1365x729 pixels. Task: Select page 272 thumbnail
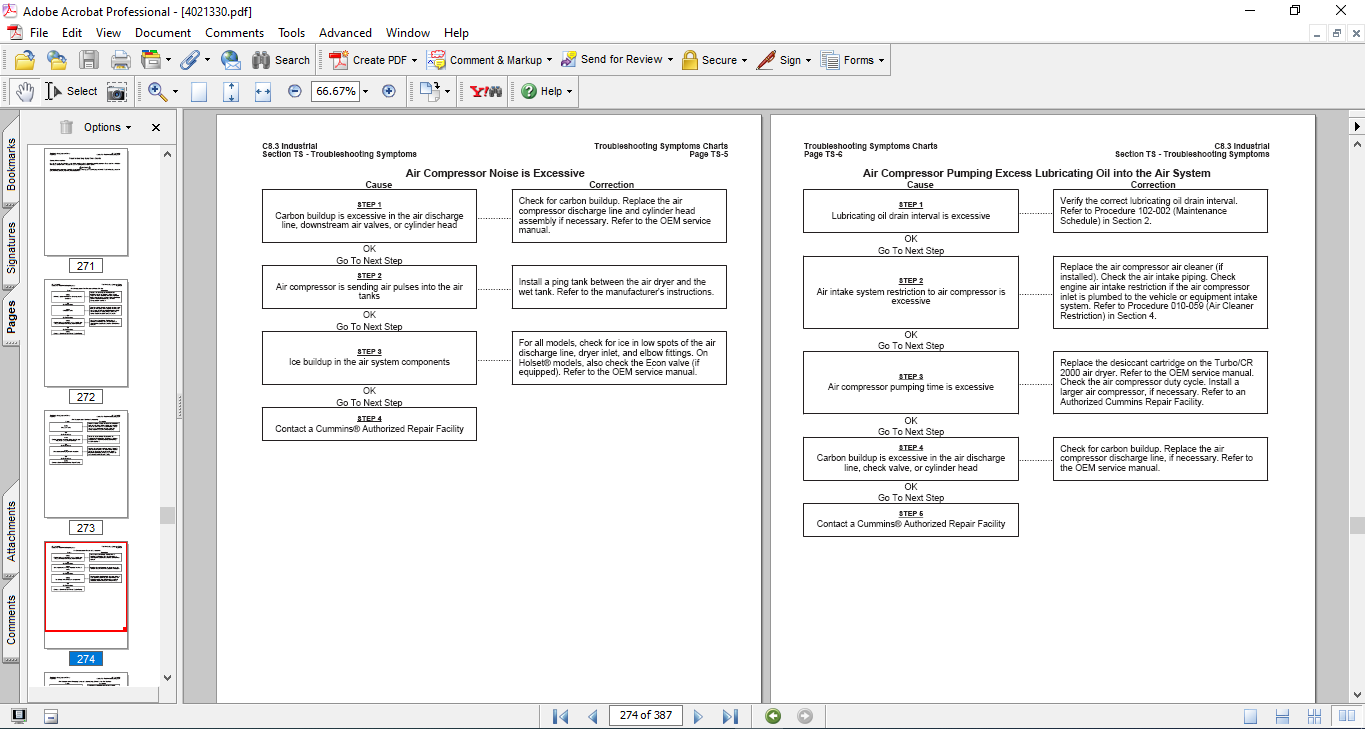coord(86,333)
